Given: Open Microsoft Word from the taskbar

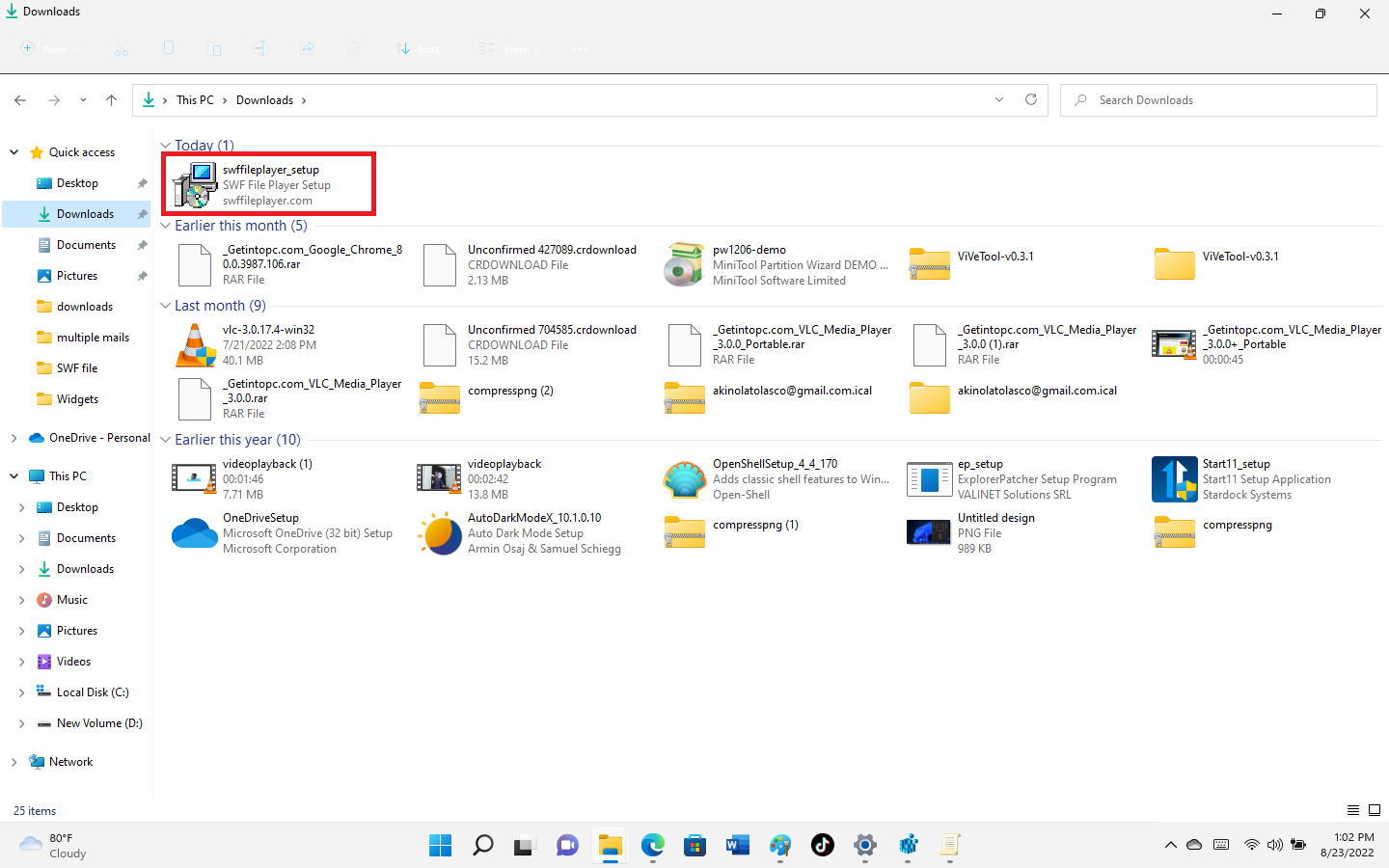Looking at the screenshot, I should point(737,846).
